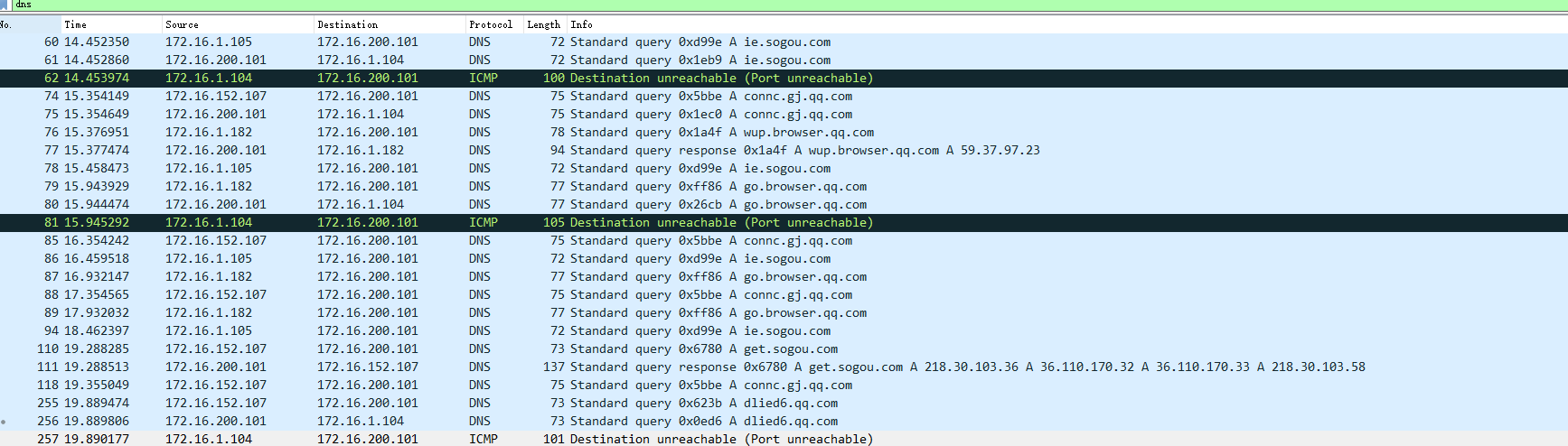Viewport: 1568px width, 446px height.
Task: Sort by the Length column header
Action: (545, 24)
